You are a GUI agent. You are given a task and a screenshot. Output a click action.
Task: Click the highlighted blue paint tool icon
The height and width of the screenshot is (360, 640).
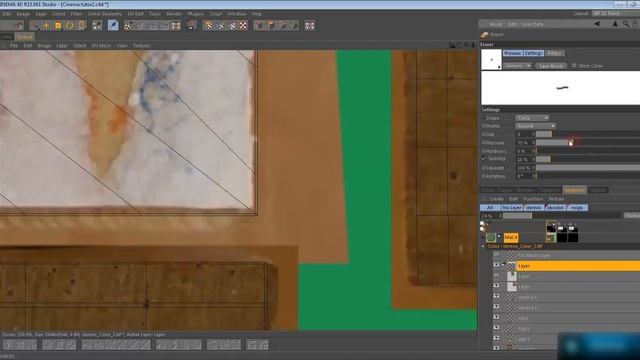[x=113, y=25]
